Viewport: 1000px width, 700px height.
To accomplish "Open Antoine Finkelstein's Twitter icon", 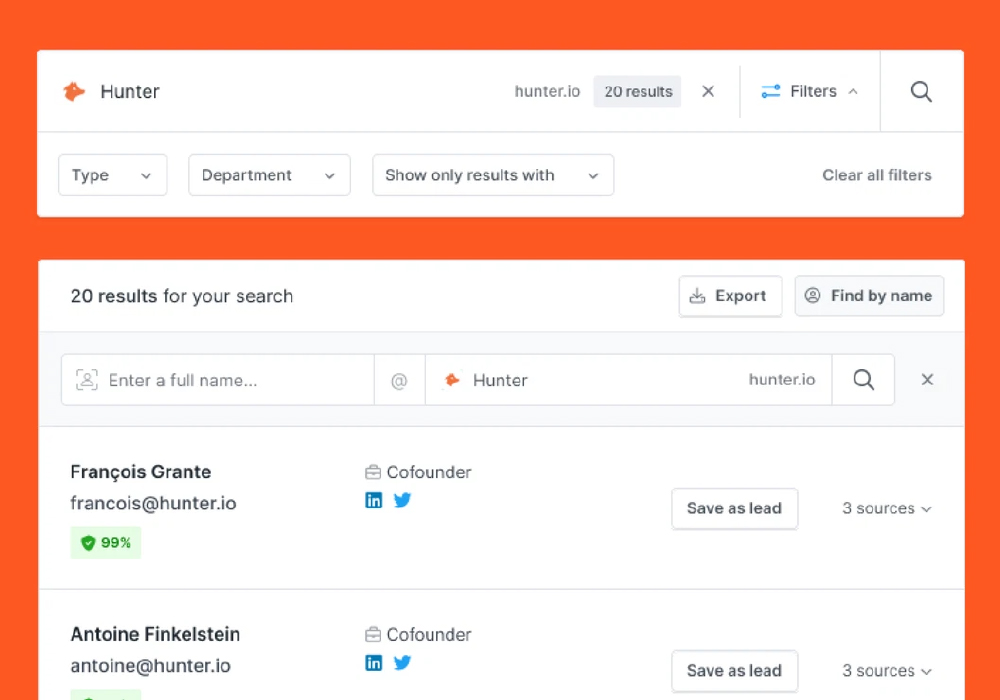I will tap(402, 662).
